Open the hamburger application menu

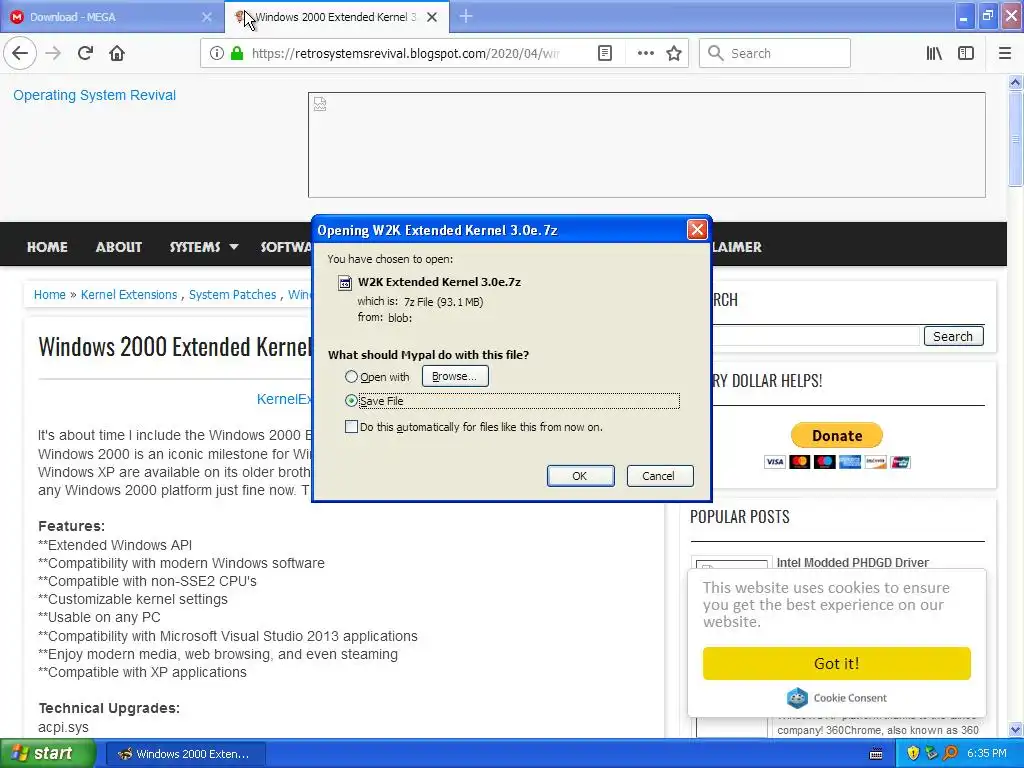(1005, 53)
